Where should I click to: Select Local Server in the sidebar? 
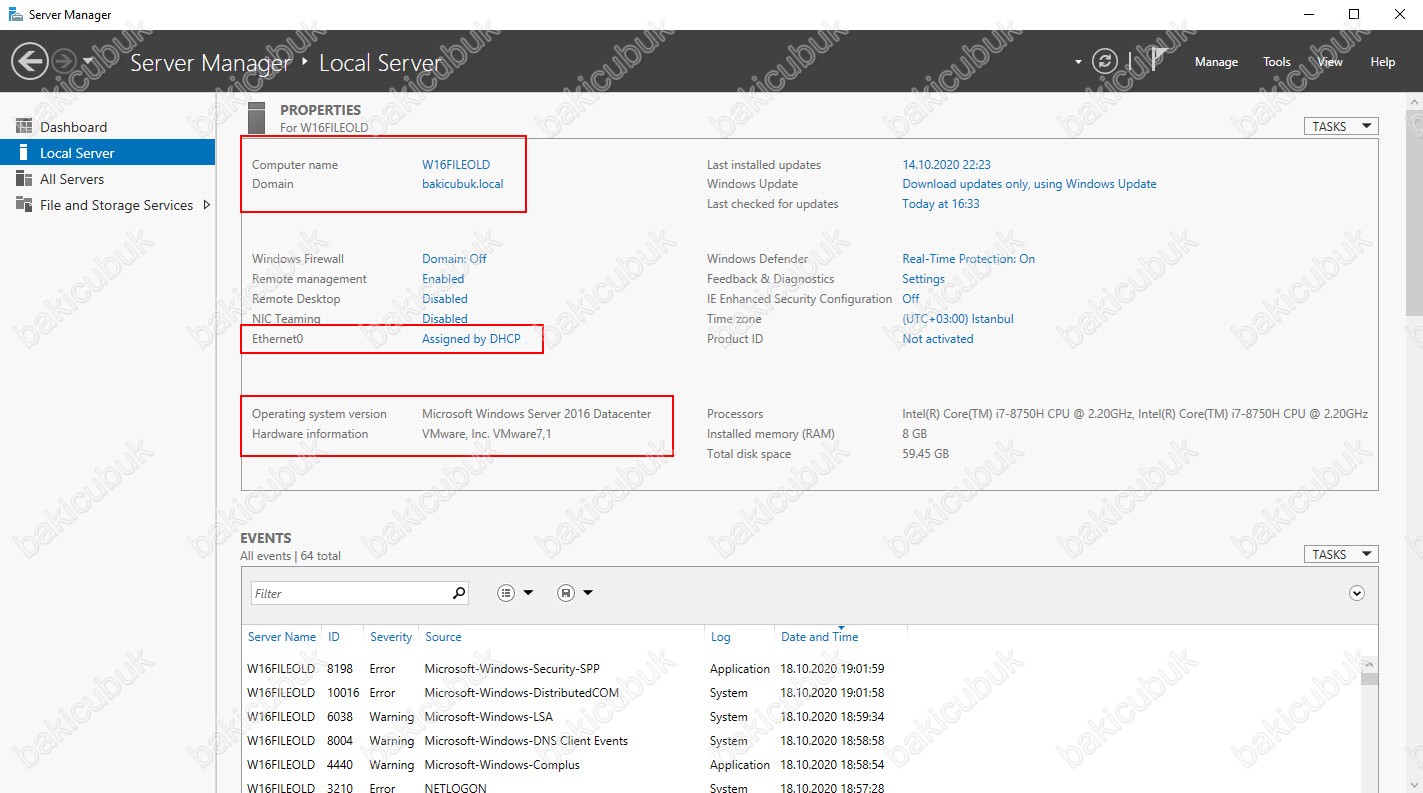(107, 153)
